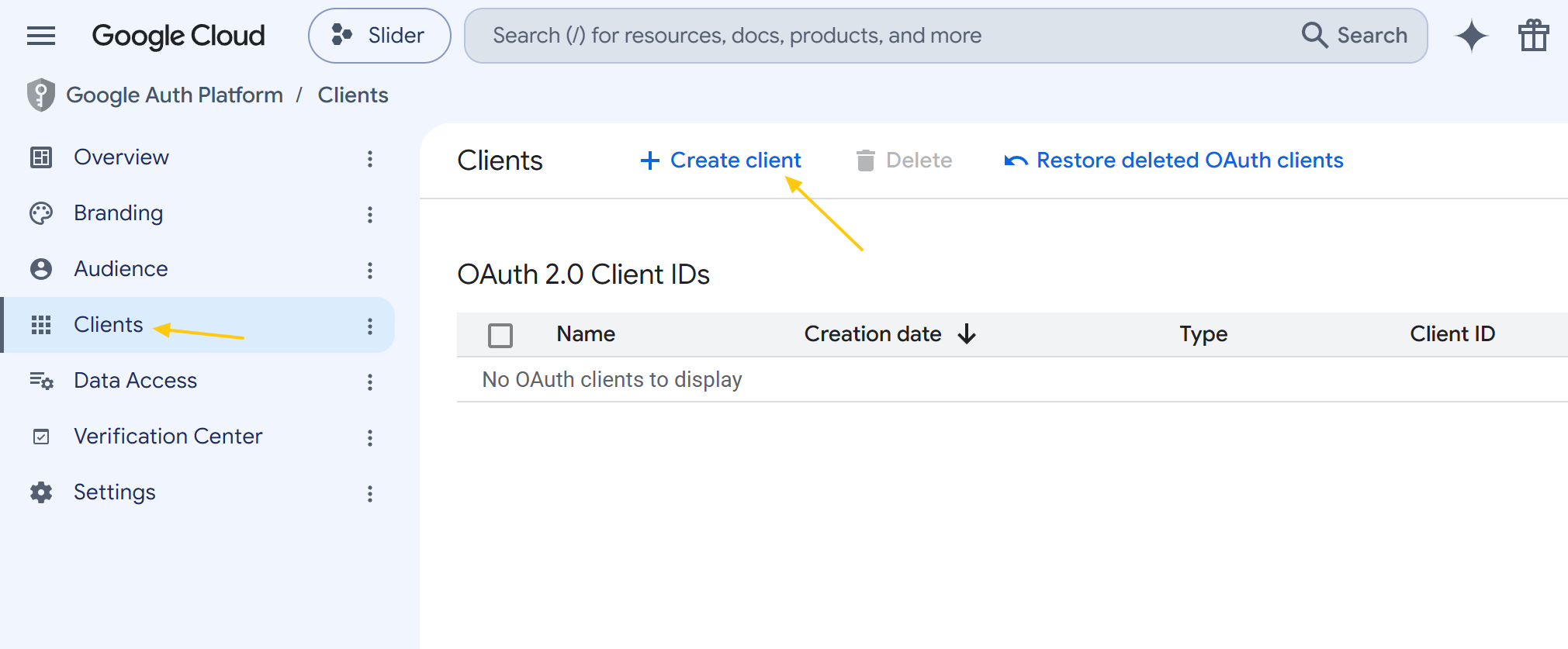This screenshot has height=649, width=1568.
Task: Open more options for Overview
Action: [370, 159]
